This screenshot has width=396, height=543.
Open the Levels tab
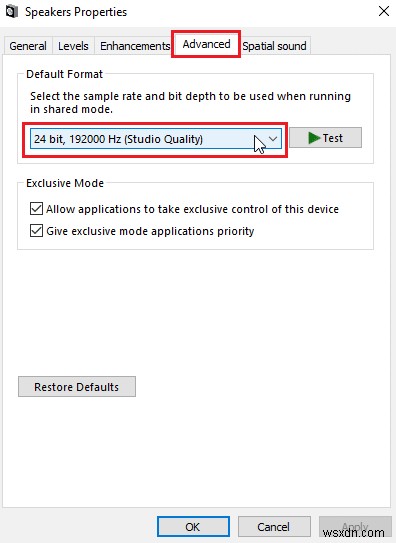[x=73, y=46]
